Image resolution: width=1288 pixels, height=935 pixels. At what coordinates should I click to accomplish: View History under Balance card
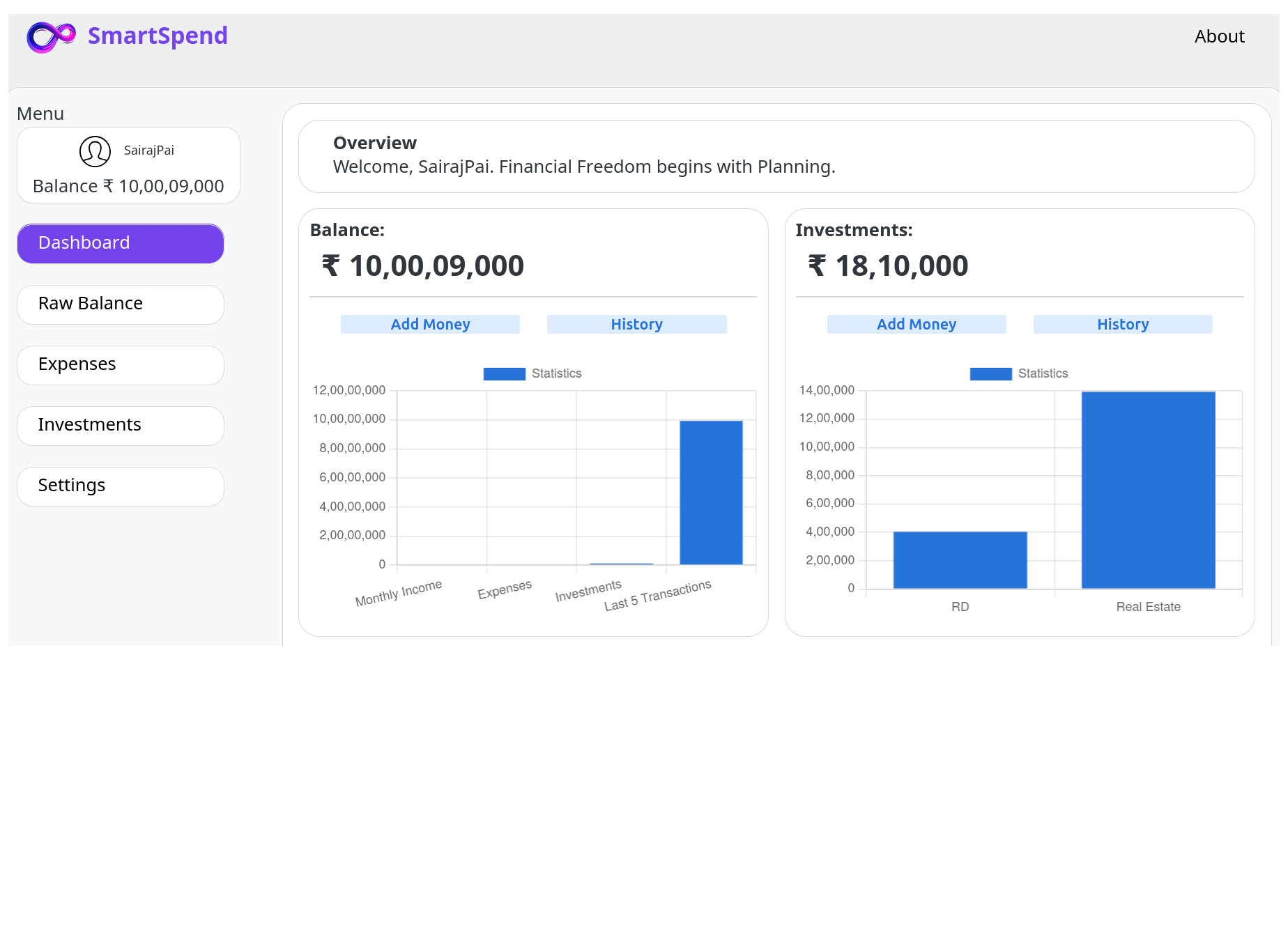636,325
